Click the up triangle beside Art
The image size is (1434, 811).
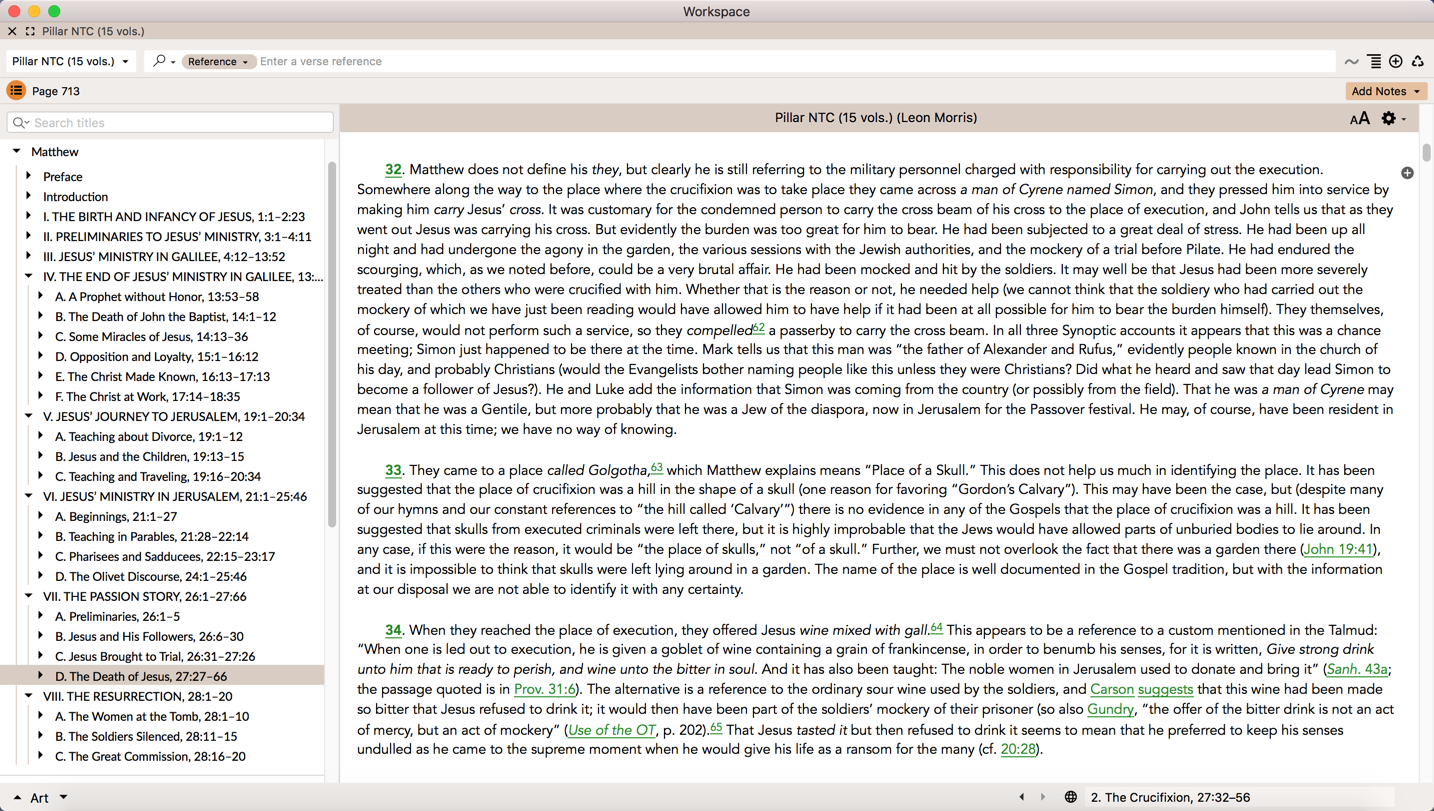pyautogui.click(x=17, y=798)
